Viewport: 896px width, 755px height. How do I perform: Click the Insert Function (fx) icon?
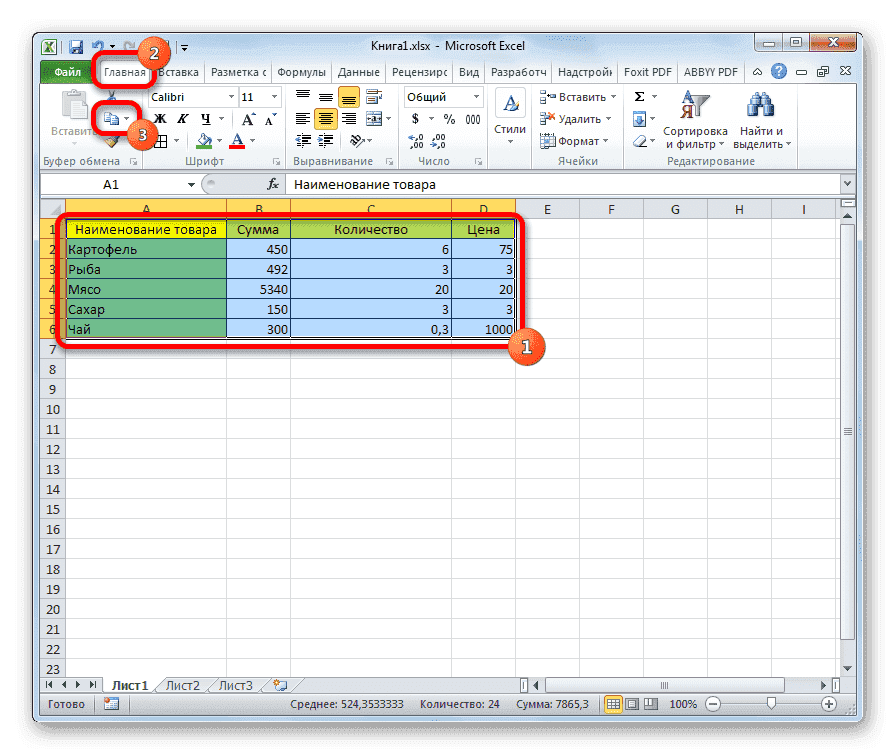point(271,183)
